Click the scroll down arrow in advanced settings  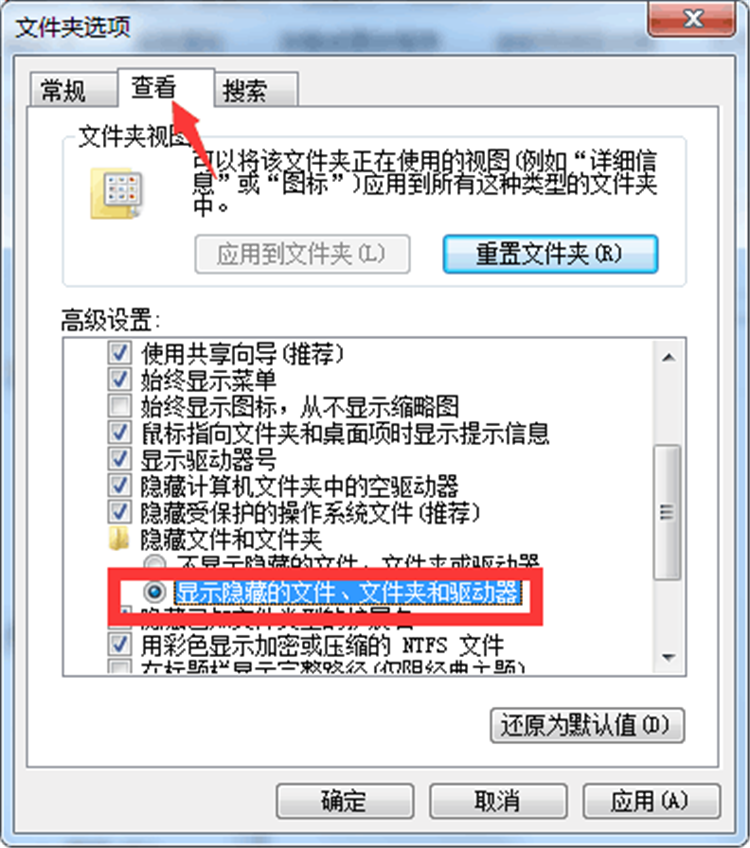click(669, 658)
